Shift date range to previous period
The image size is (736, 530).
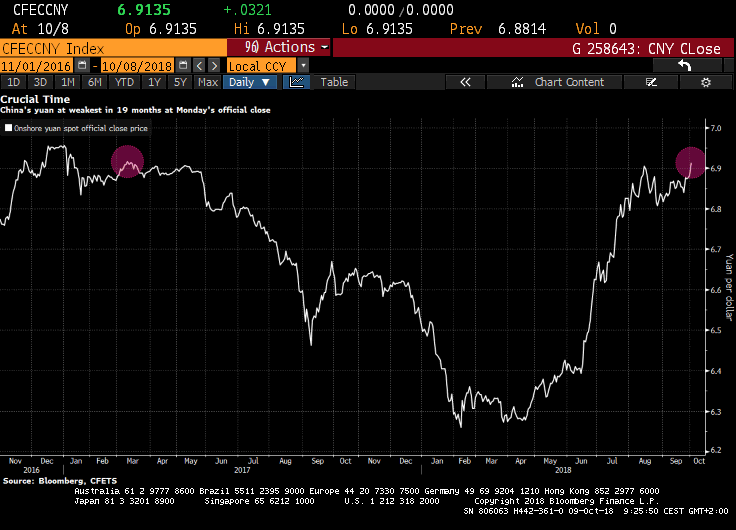click(199, 66)
